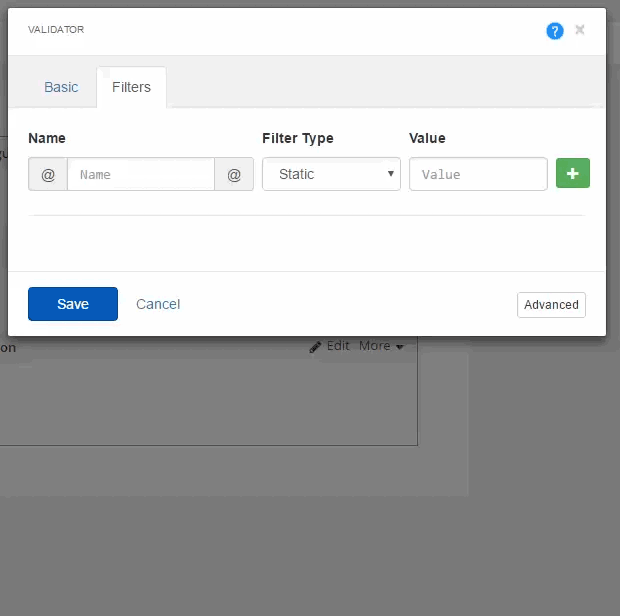This screenshot has height=616, width=620.
Task: Select the Filters tab
Action: coord(131,87)
